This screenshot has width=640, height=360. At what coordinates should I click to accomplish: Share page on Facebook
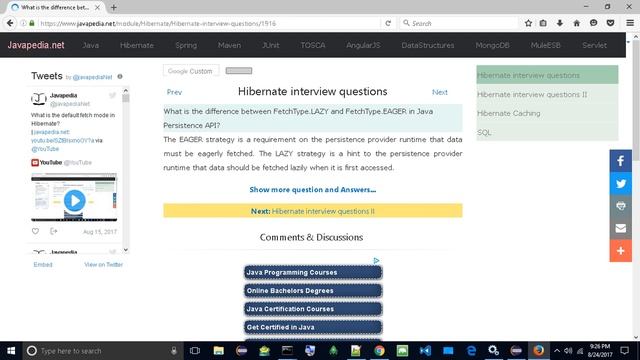pyautogui.click(x=621, y=161)
